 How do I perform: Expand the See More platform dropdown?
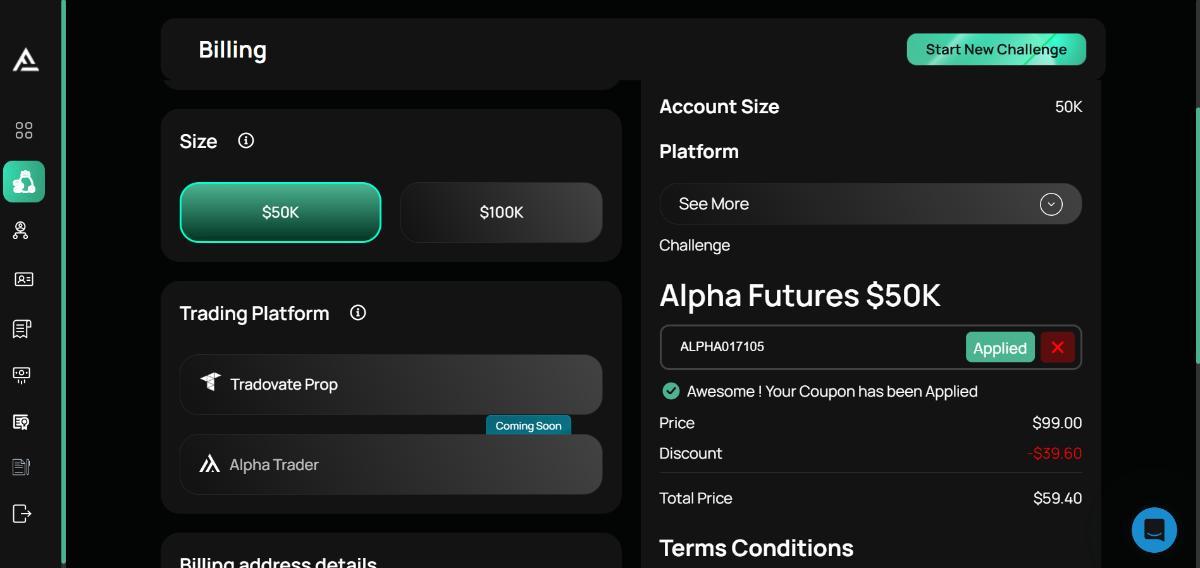tap(850, 204)
